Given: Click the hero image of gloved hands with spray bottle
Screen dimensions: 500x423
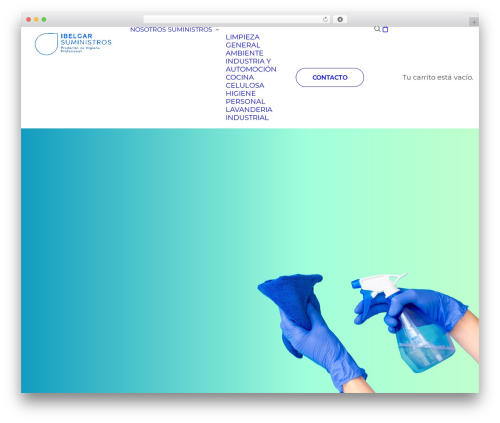Looking at the screenshot, I should (x=368, y=332).
